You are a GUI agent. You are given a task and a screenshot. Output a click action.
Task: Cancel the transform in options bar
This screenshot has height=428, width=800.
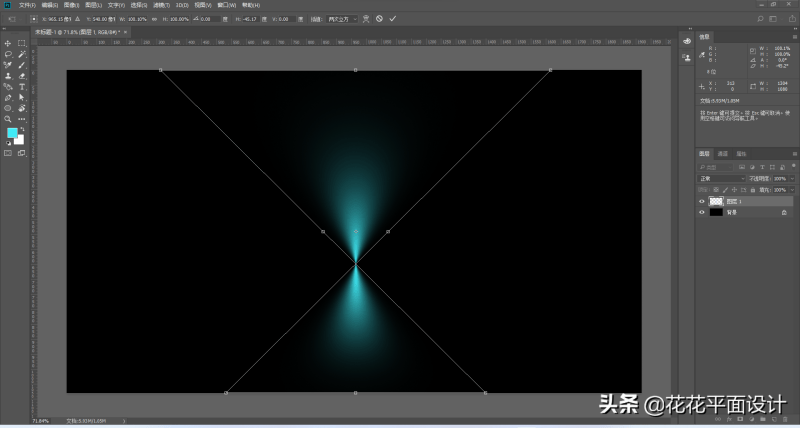(379, 18)
